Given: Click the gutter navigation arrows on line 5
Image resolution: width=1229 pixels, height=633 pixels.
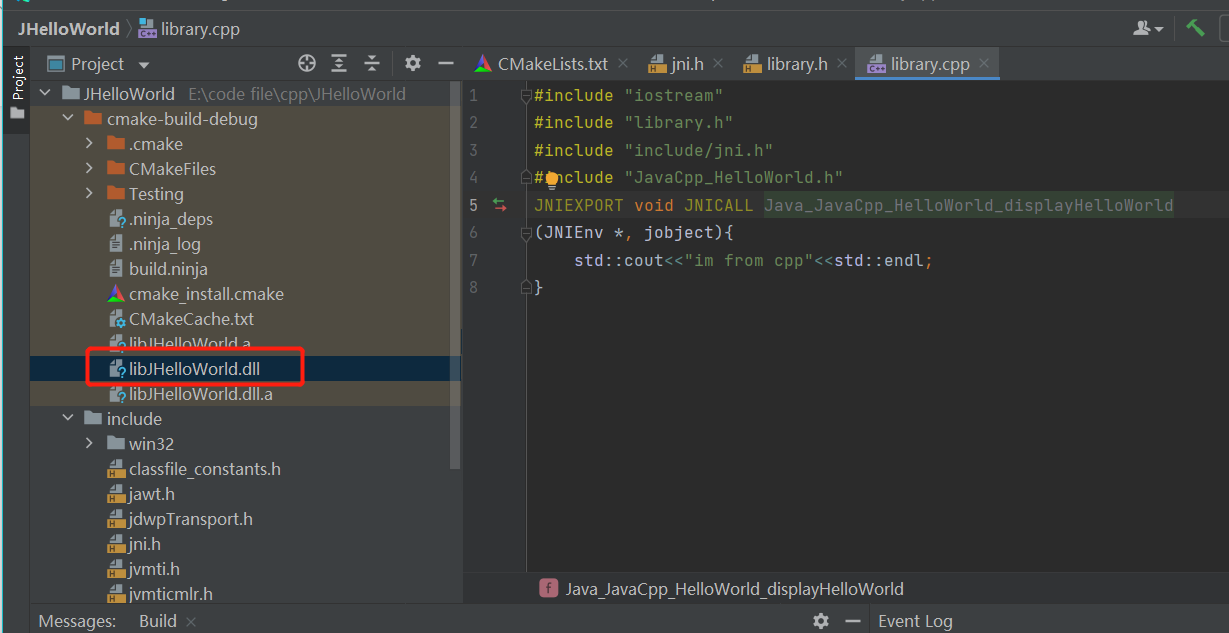Looking at the screenshot, I should click(500, 205).
